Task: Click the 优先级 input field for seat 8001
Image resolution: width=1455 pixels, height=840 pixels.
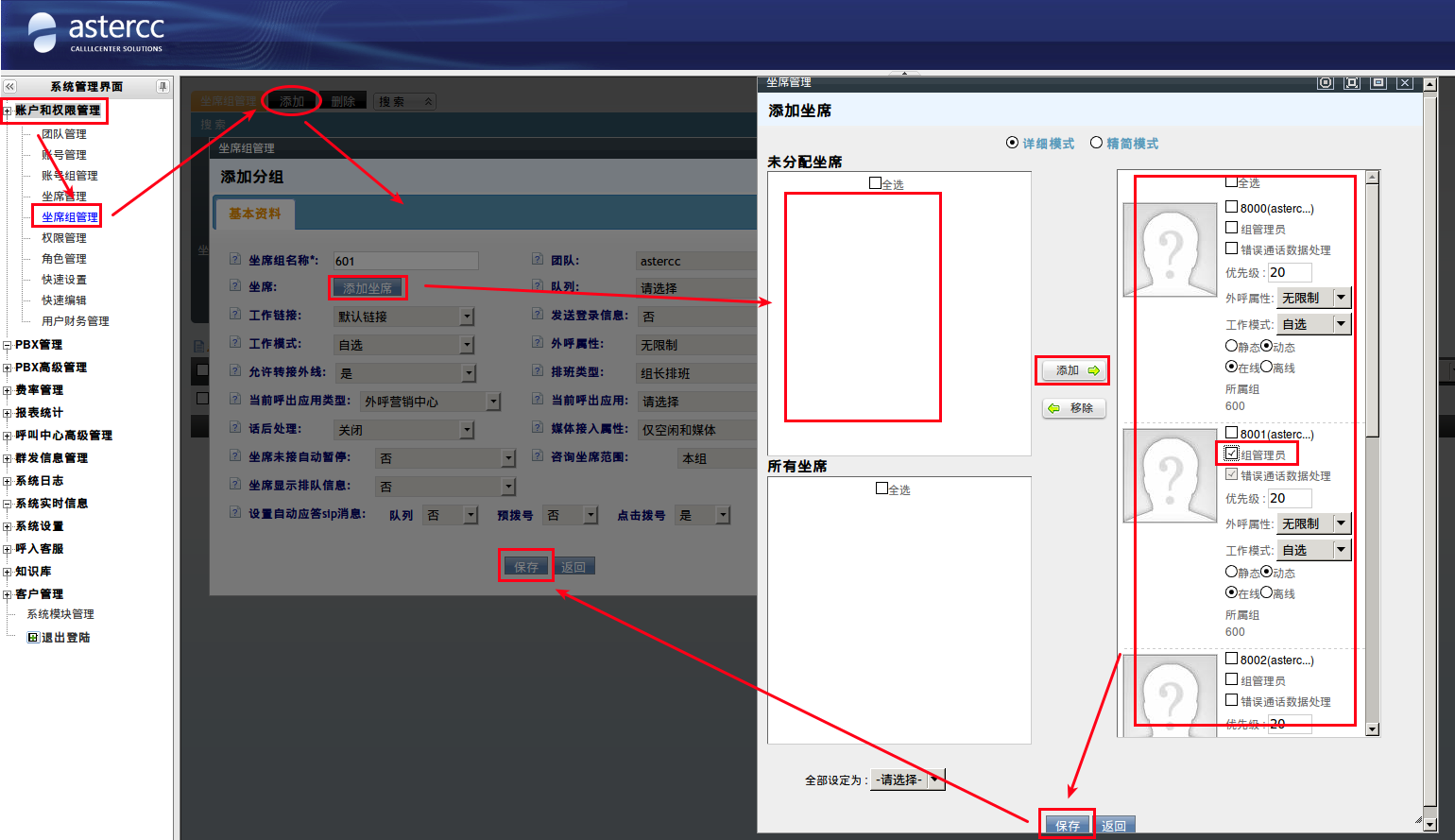Action: tap(1289, 498)
